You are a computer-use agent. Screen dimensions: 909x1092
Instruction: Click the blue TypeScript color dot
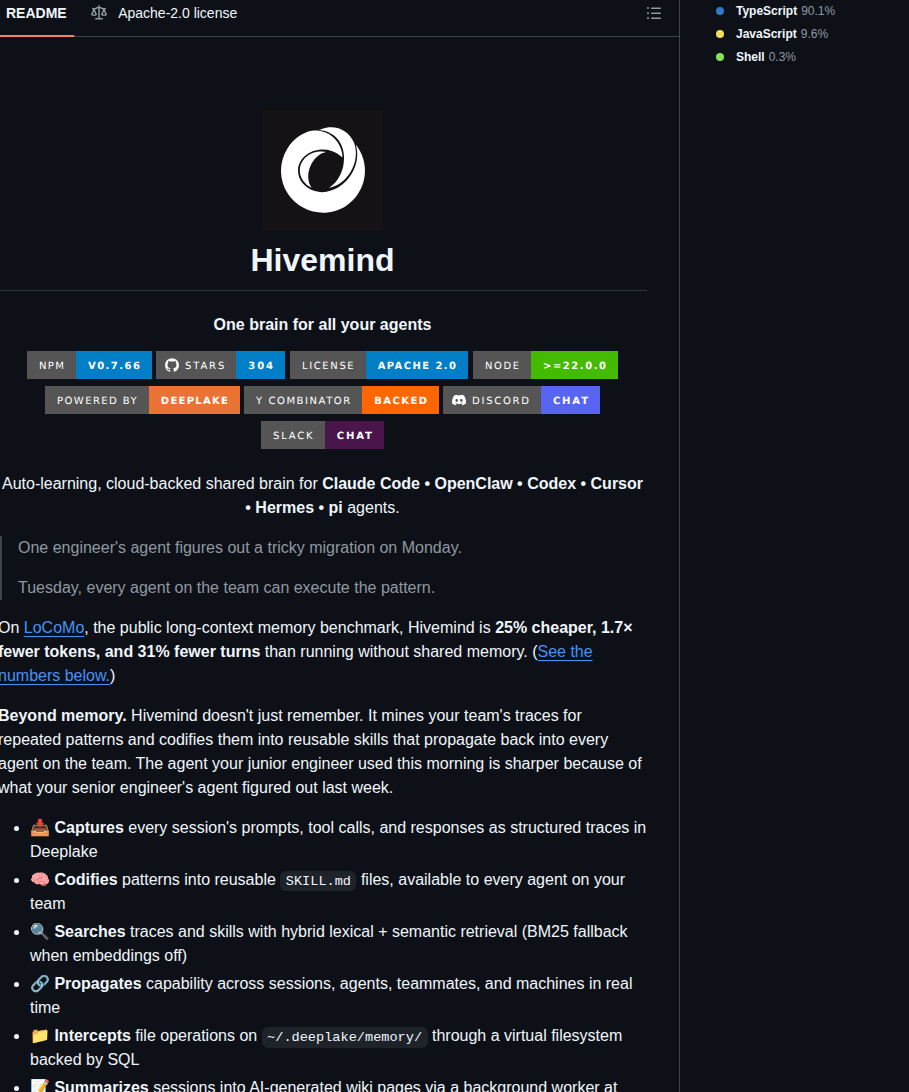coord(720,11)
